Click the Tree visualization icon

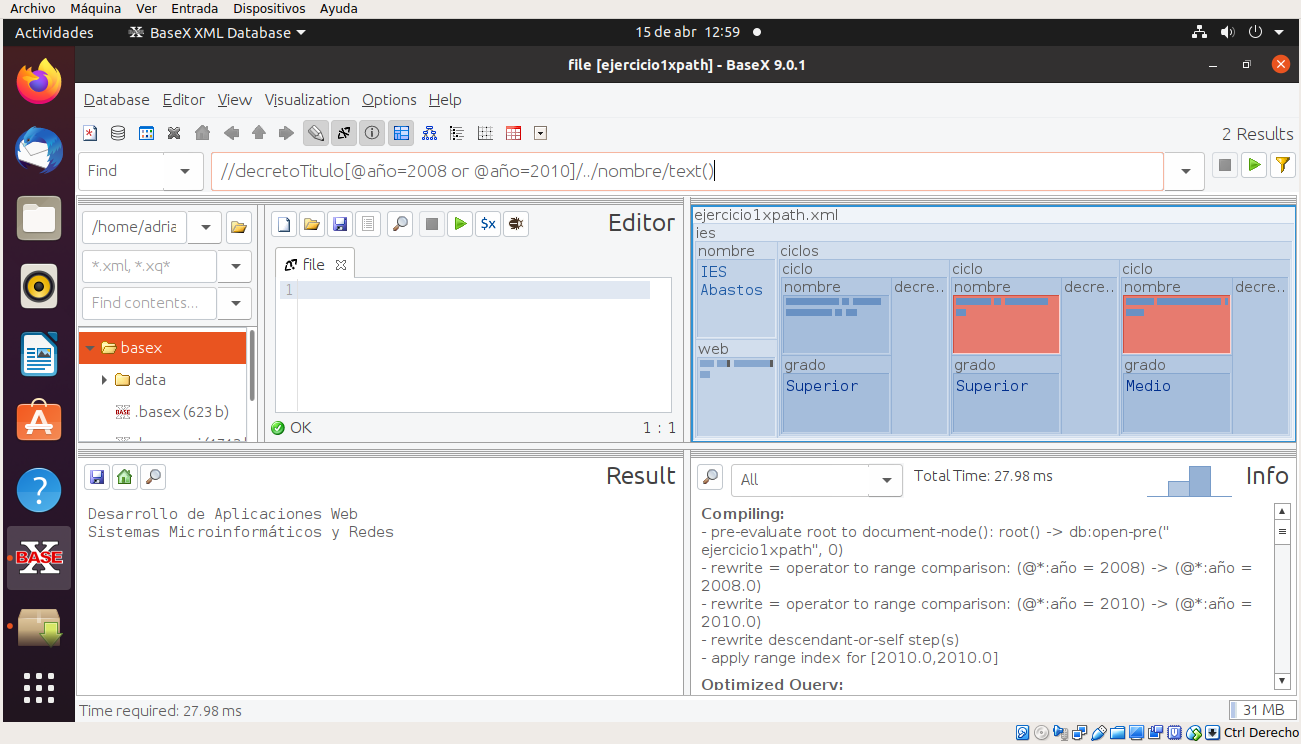tap(429, 133)
